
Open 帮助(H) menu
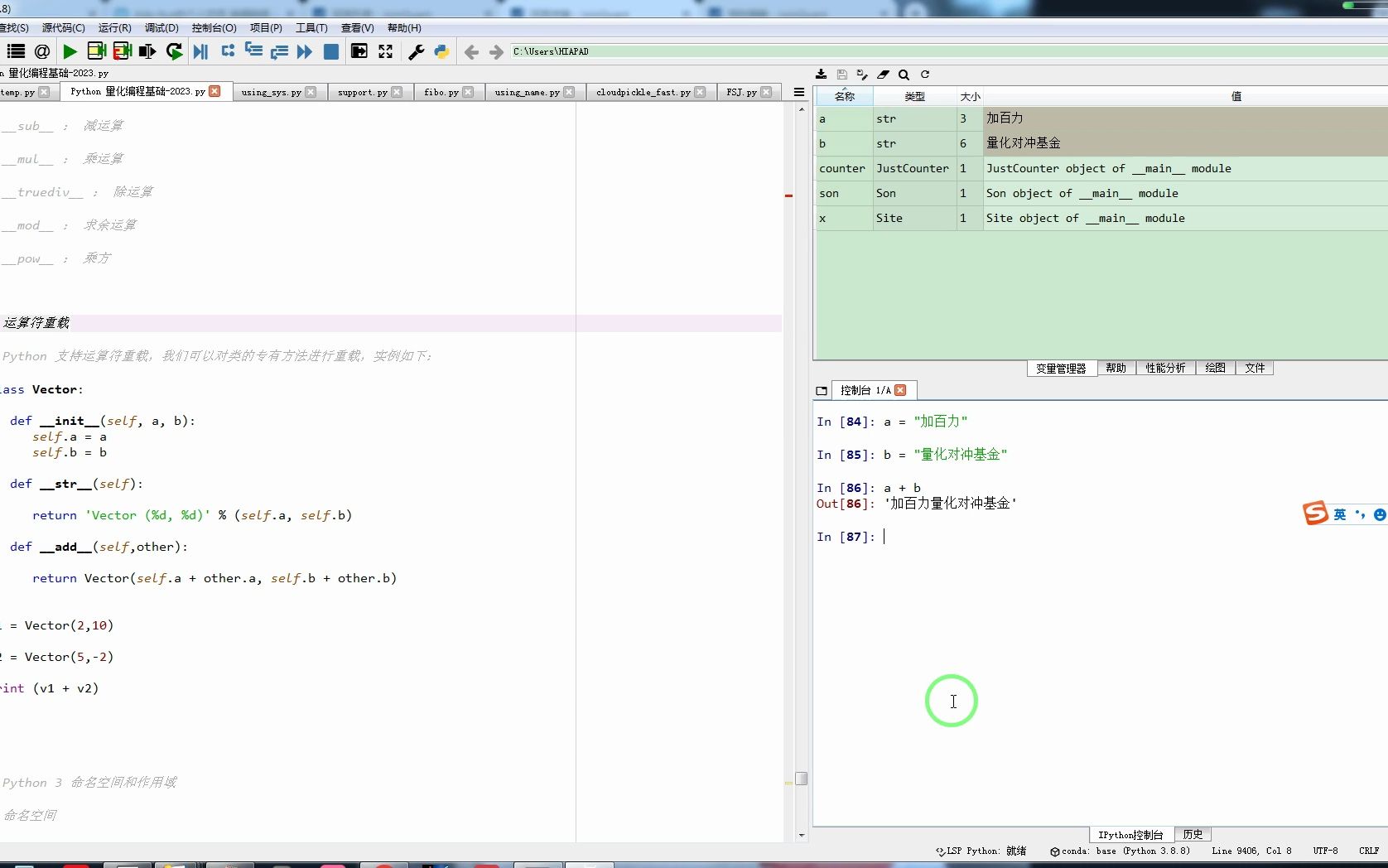coord(404,28)
